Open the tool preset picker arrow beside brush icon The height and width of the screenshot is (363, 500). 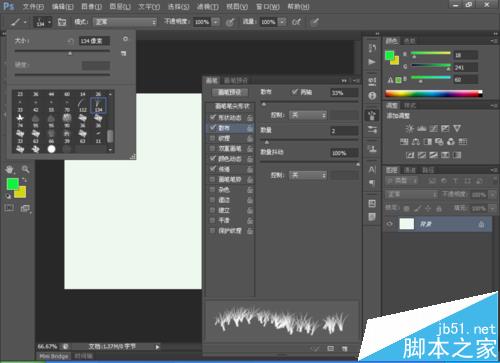[x=25, y=22]
